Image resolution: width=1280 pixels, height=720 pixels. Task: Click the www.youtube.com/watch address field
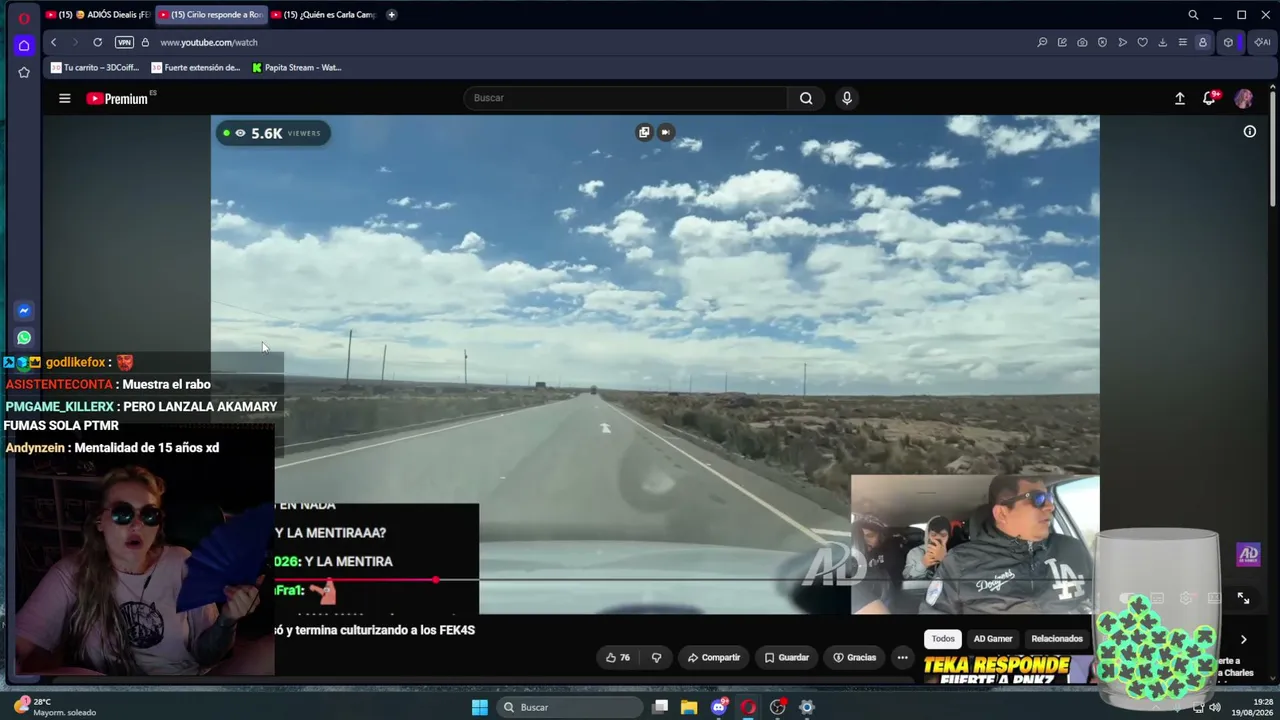point(209,42)
